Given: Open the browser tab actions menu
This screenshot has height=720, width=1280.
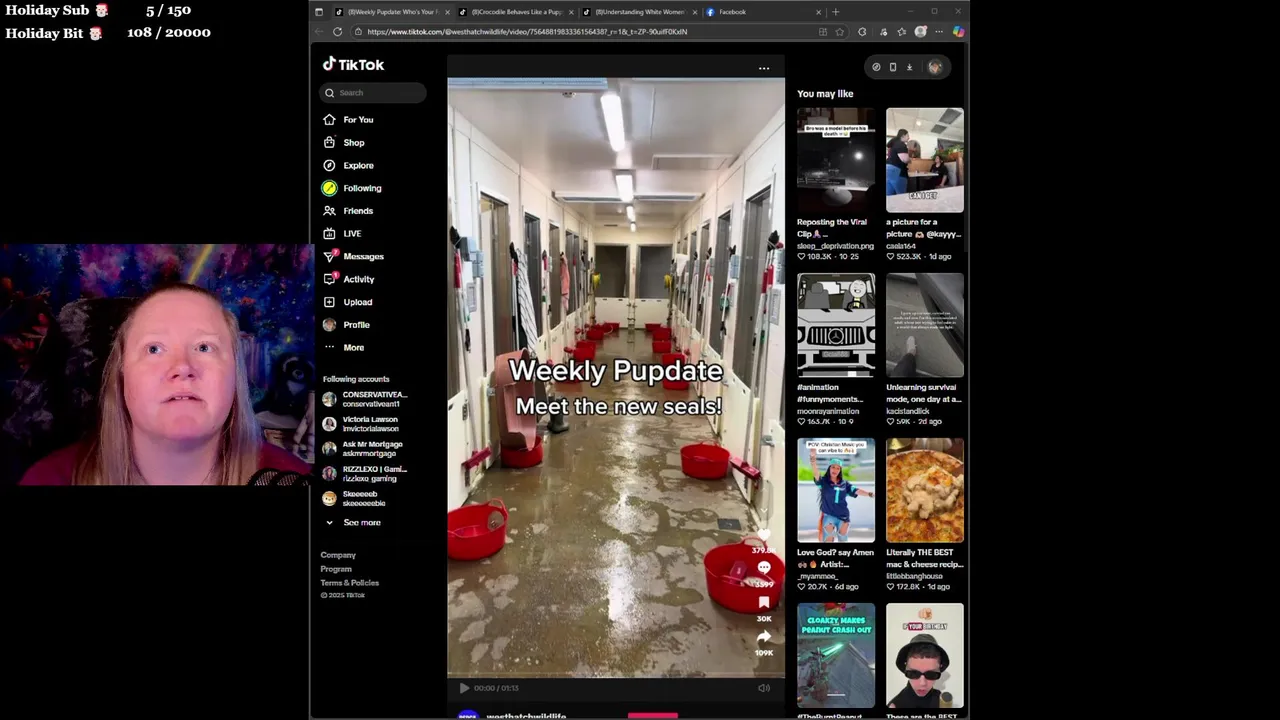Looking at the screenshot, I should (319, 12).
